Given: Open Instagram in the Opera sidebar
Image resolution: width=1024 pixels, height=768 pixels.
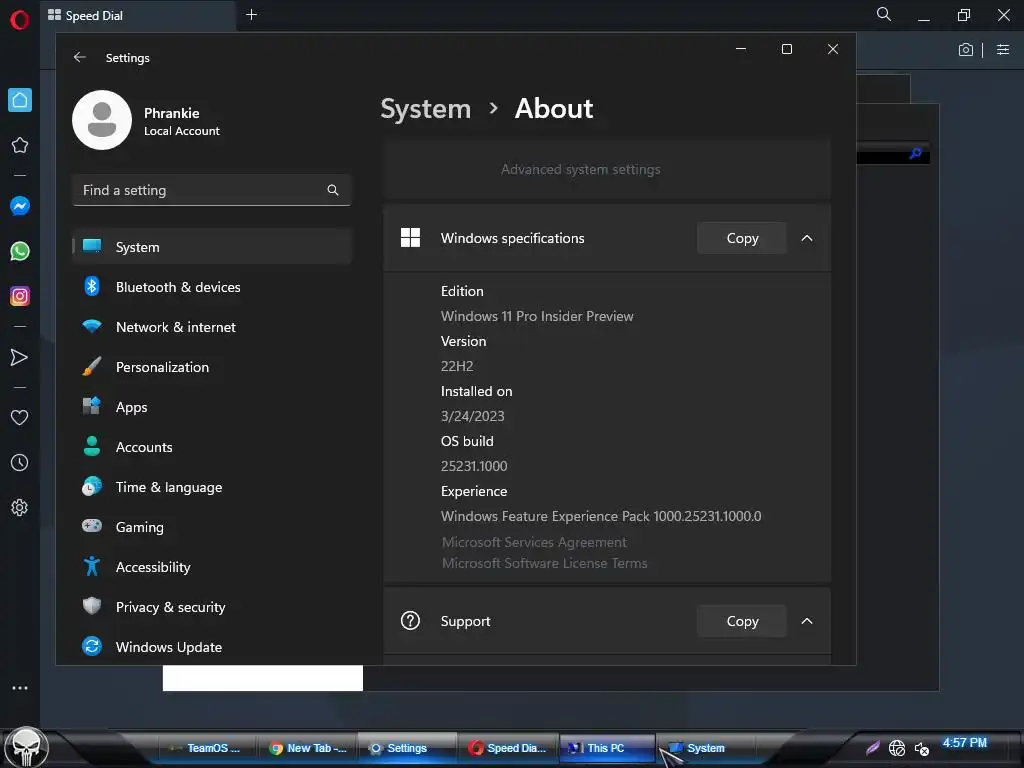Looking at the screenshot, I should tap(20, 296).
